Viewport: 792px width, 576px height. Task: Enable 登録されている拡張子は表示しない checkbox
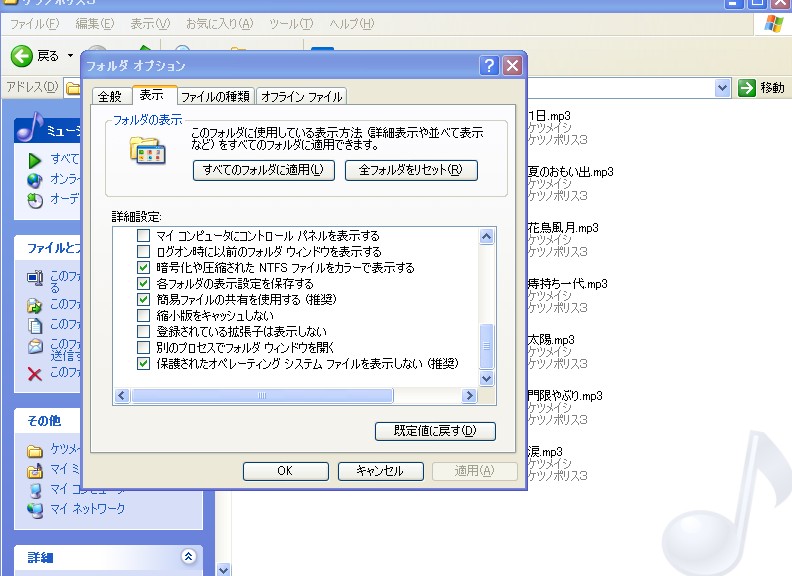click(143, 331)
